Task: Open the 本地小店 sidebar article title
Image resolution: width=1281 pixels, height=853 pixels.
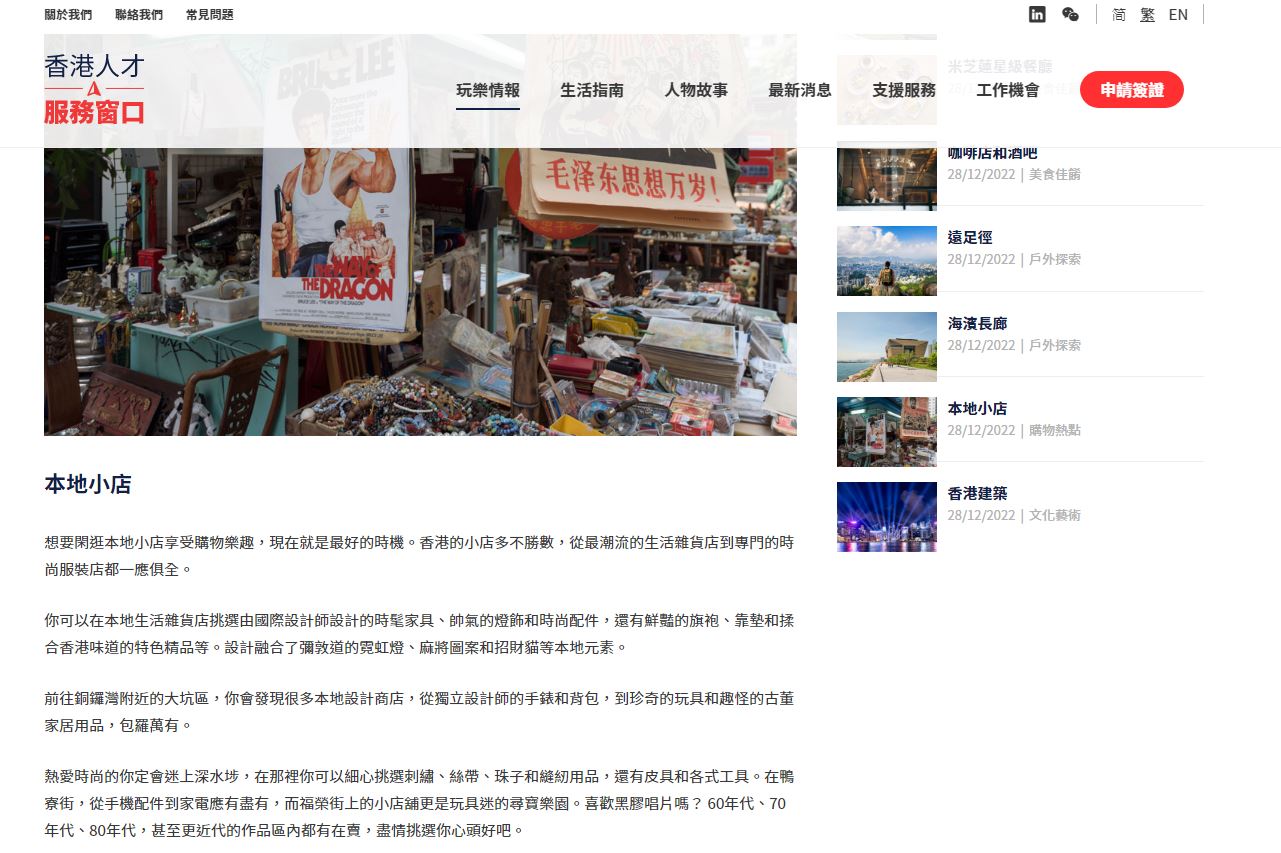Action: (977, 409)
